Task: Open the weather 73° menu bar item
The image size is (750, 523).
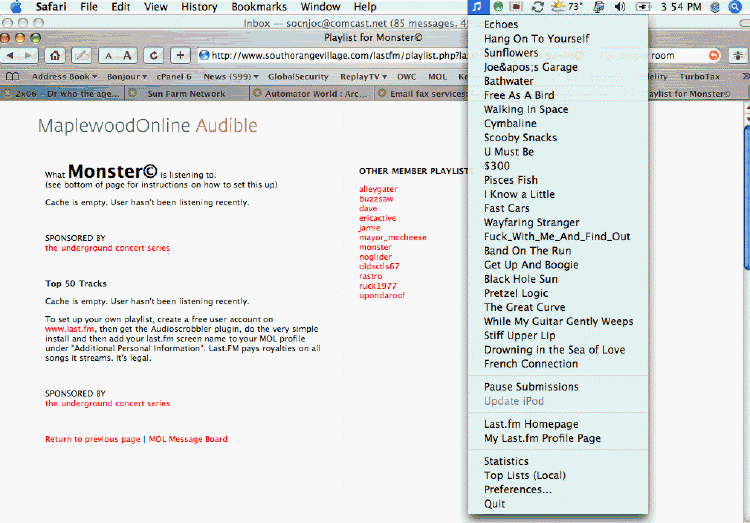Action: [567, 7]
